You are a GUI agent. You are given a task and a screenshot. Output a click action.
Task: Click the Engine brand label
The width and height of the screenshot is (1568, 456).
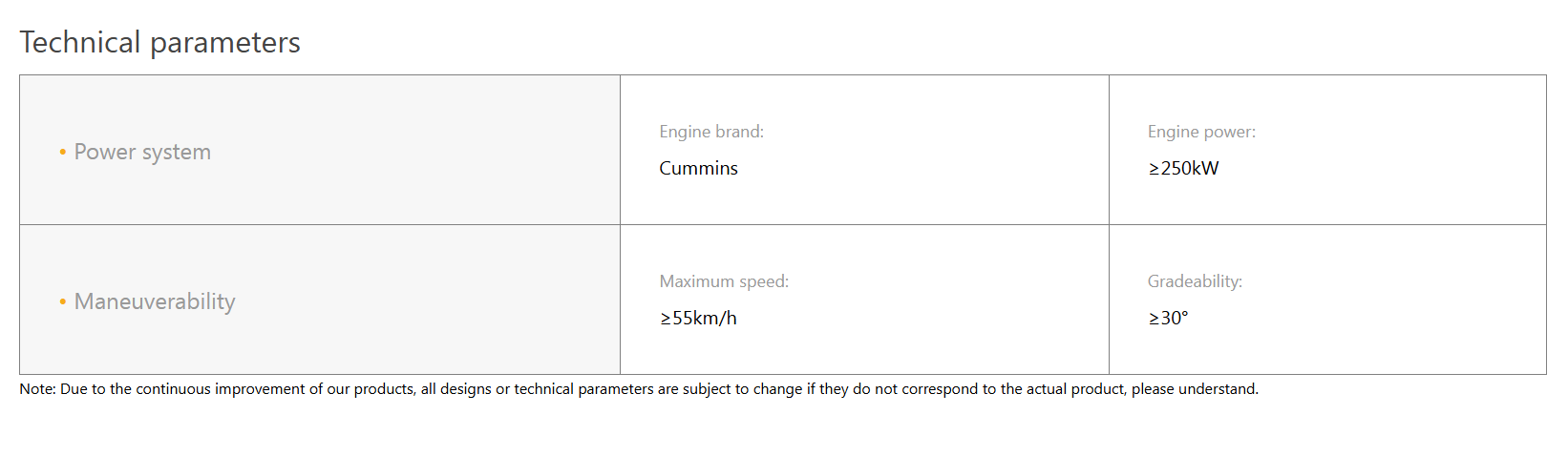711,132
